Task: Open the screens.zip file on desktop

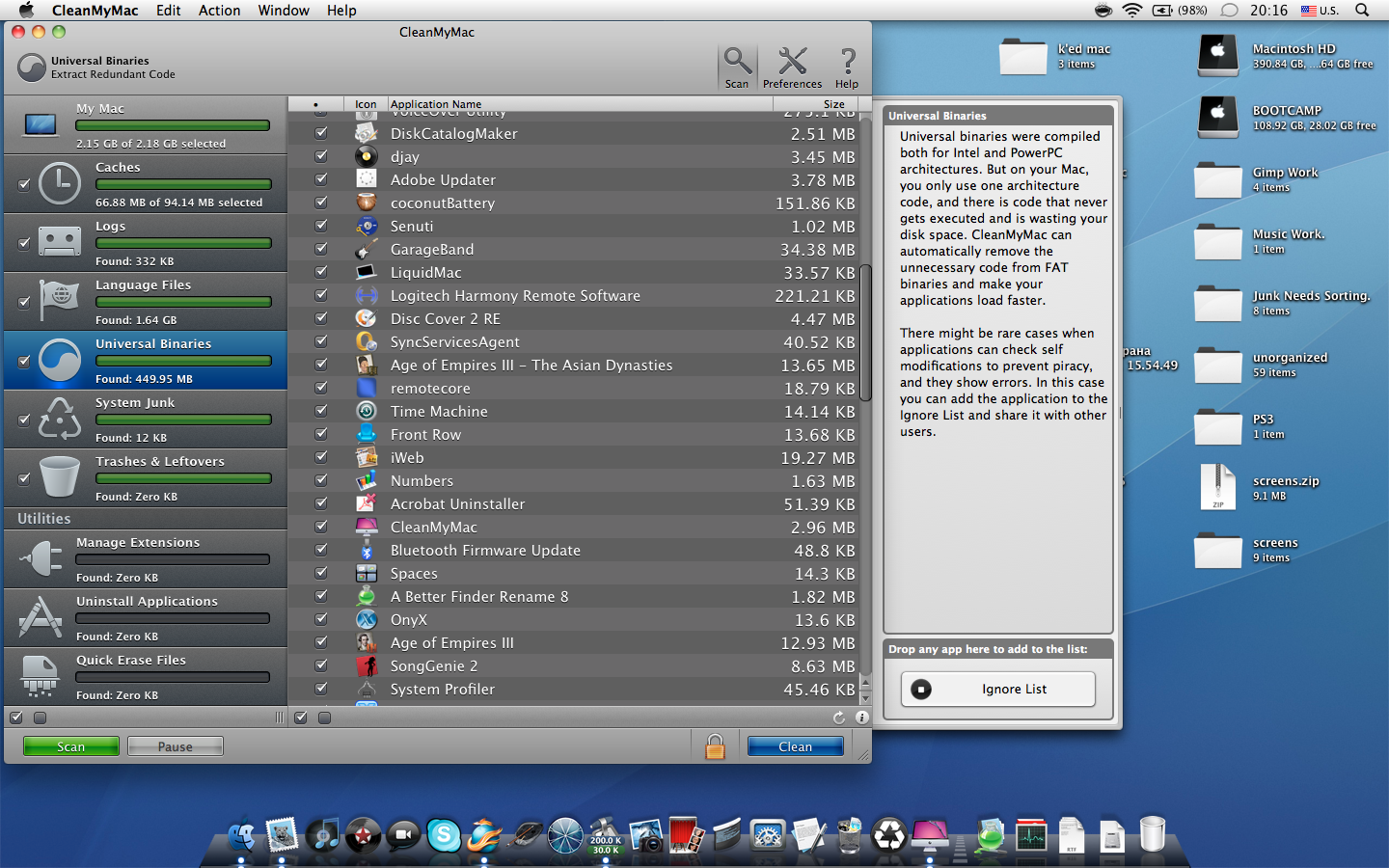Action: tap(1217, 487)
